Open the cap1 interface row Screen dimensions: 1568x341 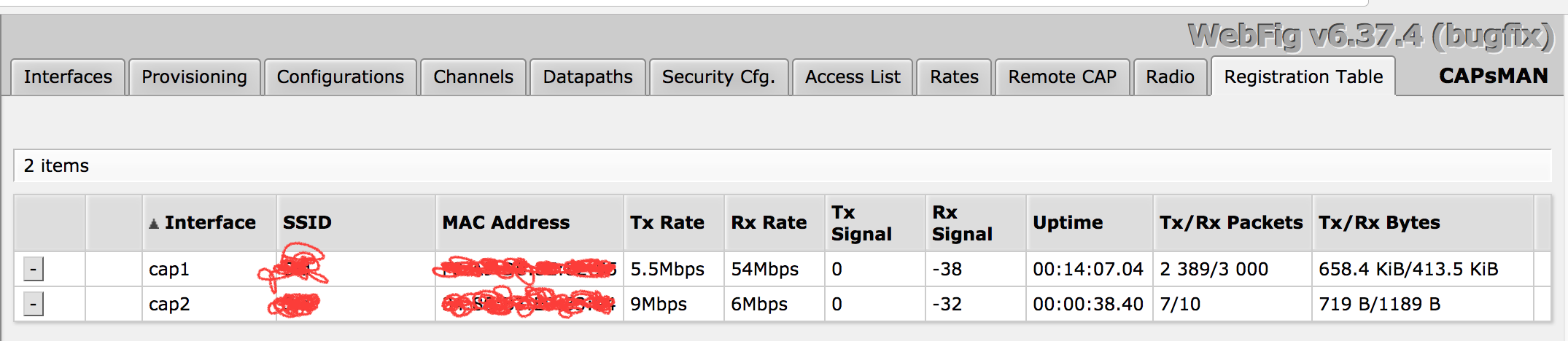(x=169, y=270)
